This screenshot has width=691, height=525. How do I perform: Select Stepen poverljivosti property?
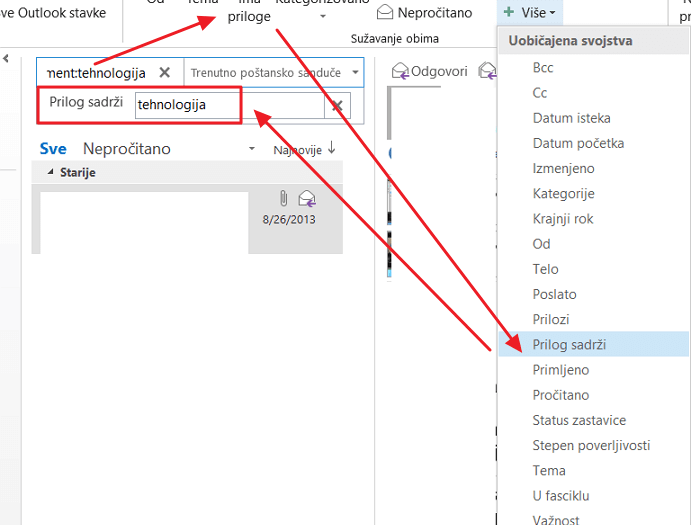[x=591, y=445]
